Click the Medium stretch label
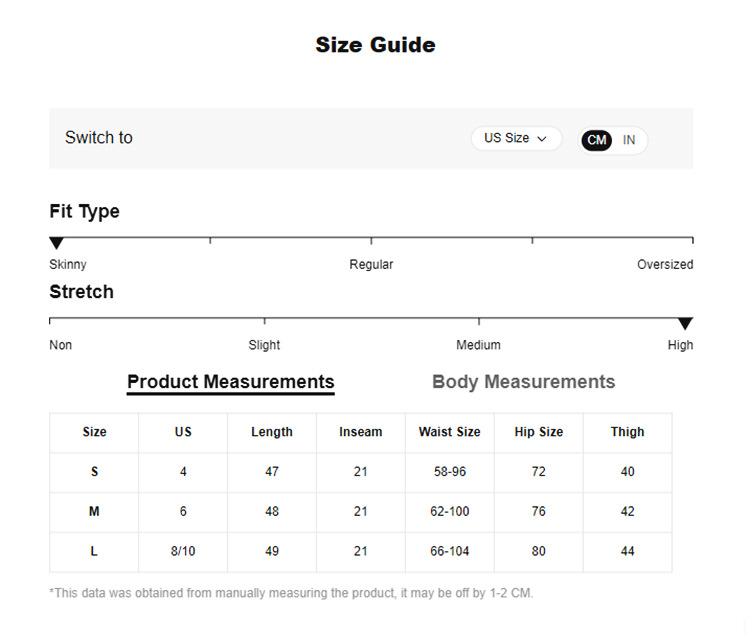 click(478, 345)
